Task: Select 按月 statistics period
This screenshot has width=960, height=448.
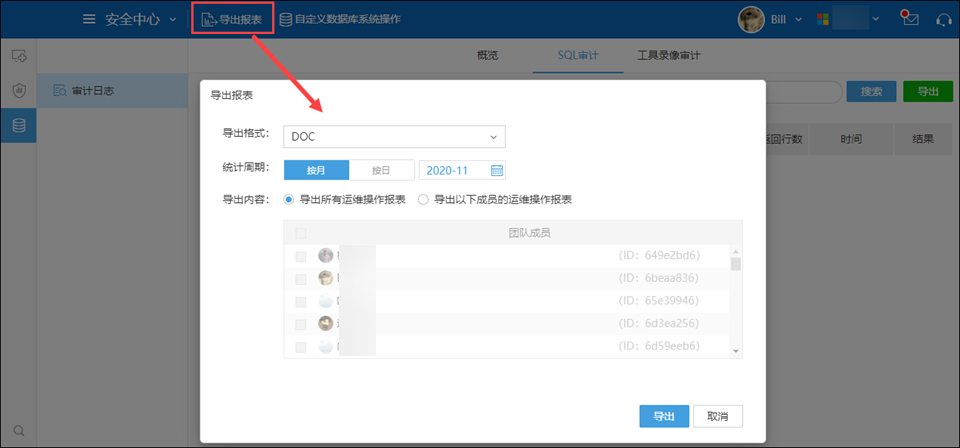Action: 317,170
